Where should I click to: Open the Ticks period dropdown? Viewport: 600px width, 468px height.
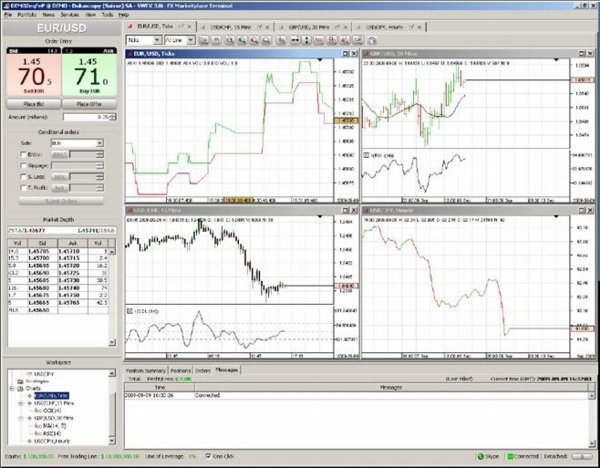tap(157, 40)
